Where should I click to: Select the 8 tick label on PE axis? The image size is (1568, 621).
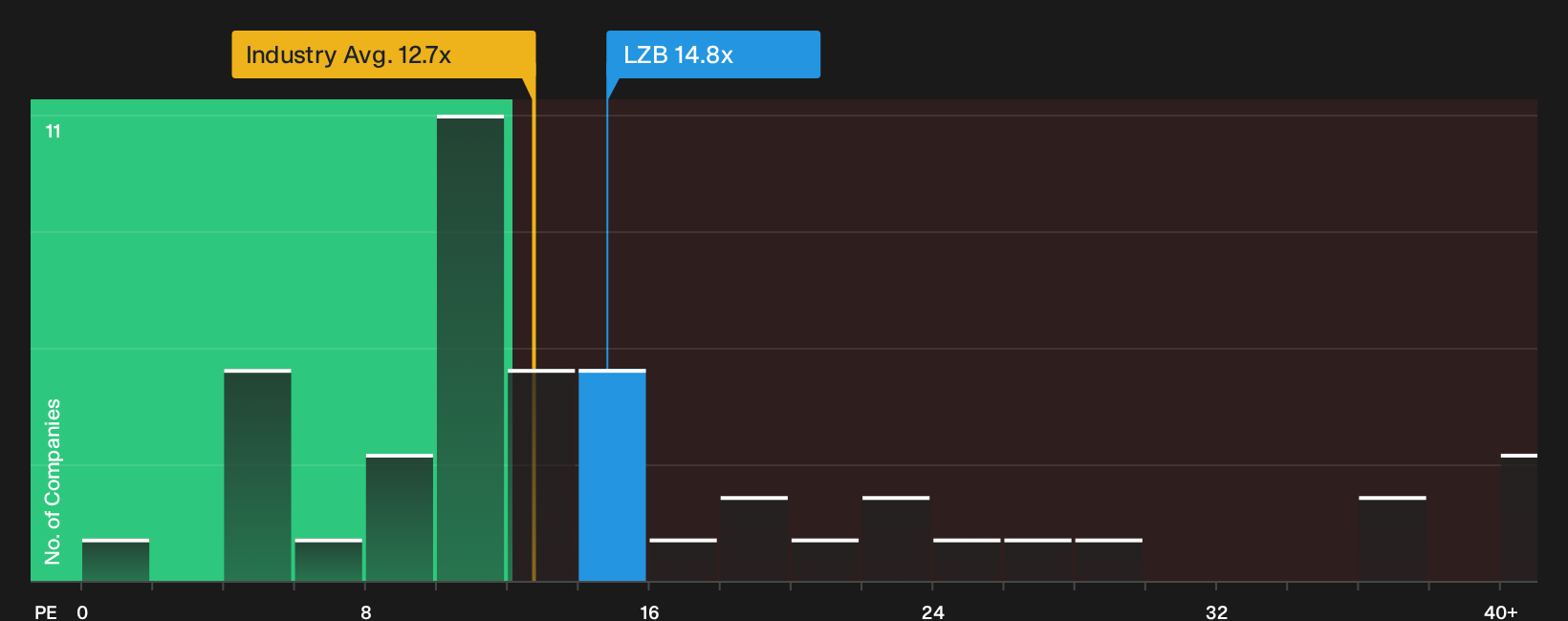click(x=366, y=611)
